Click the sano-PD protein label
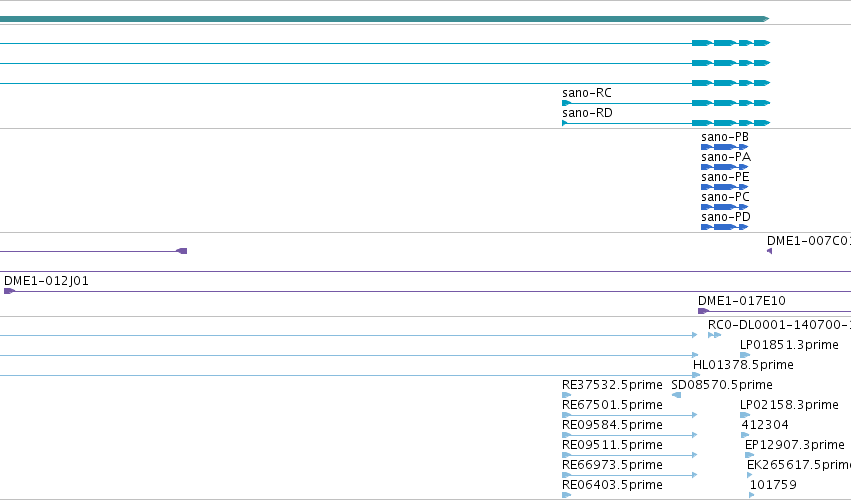The height and width of the screenshot is (500, 851). pyautogui.click(x=726, y=217)
